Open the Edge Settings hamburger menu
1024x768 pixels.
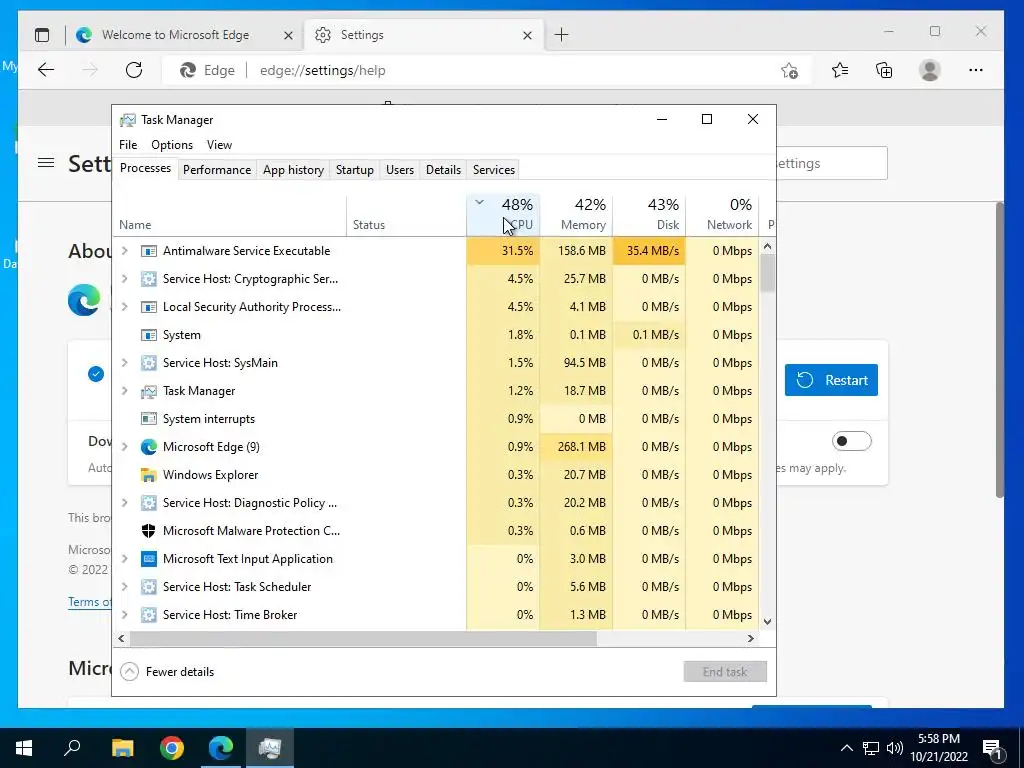click(x=46, y=163)
